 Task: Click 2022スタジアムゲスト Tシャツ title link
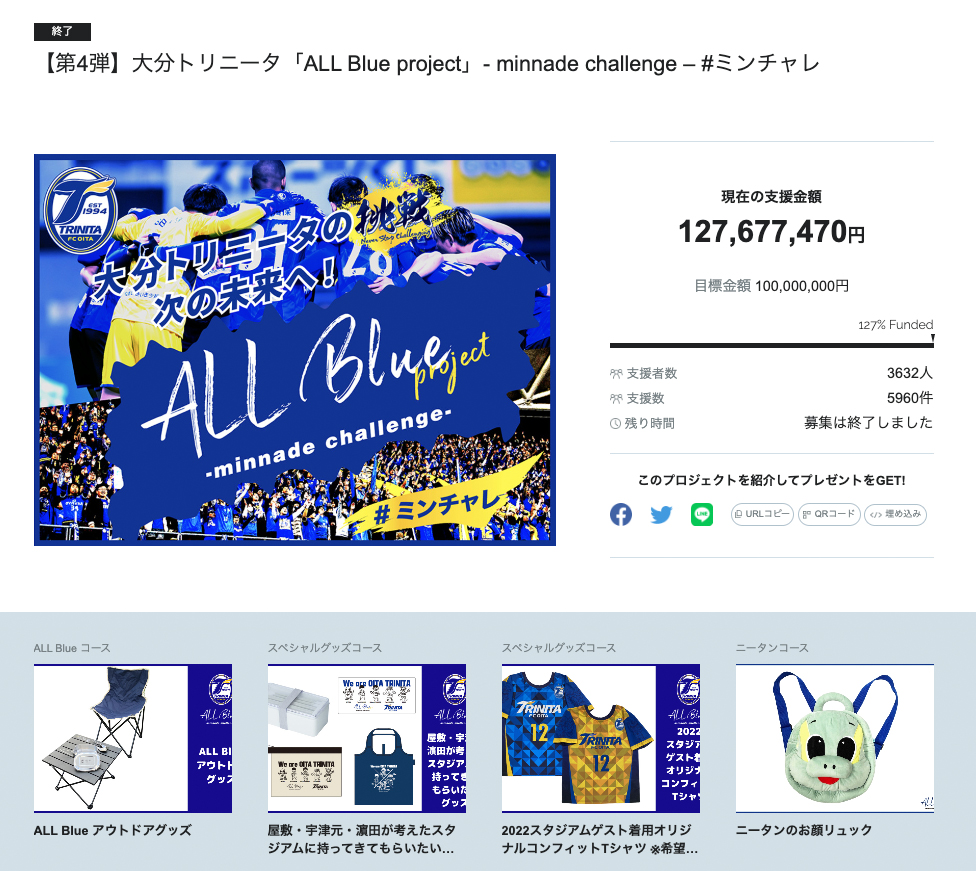[600, 839]
